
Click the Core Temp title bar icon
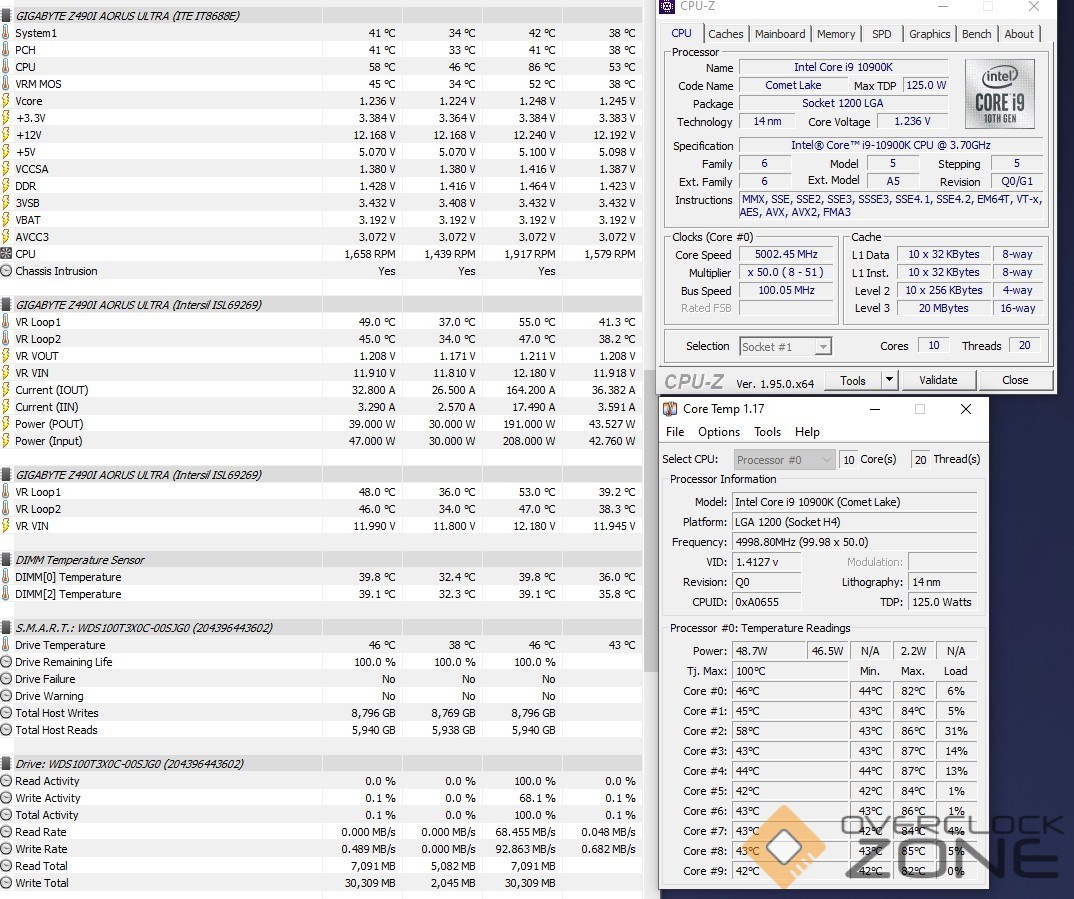[671, 409]
